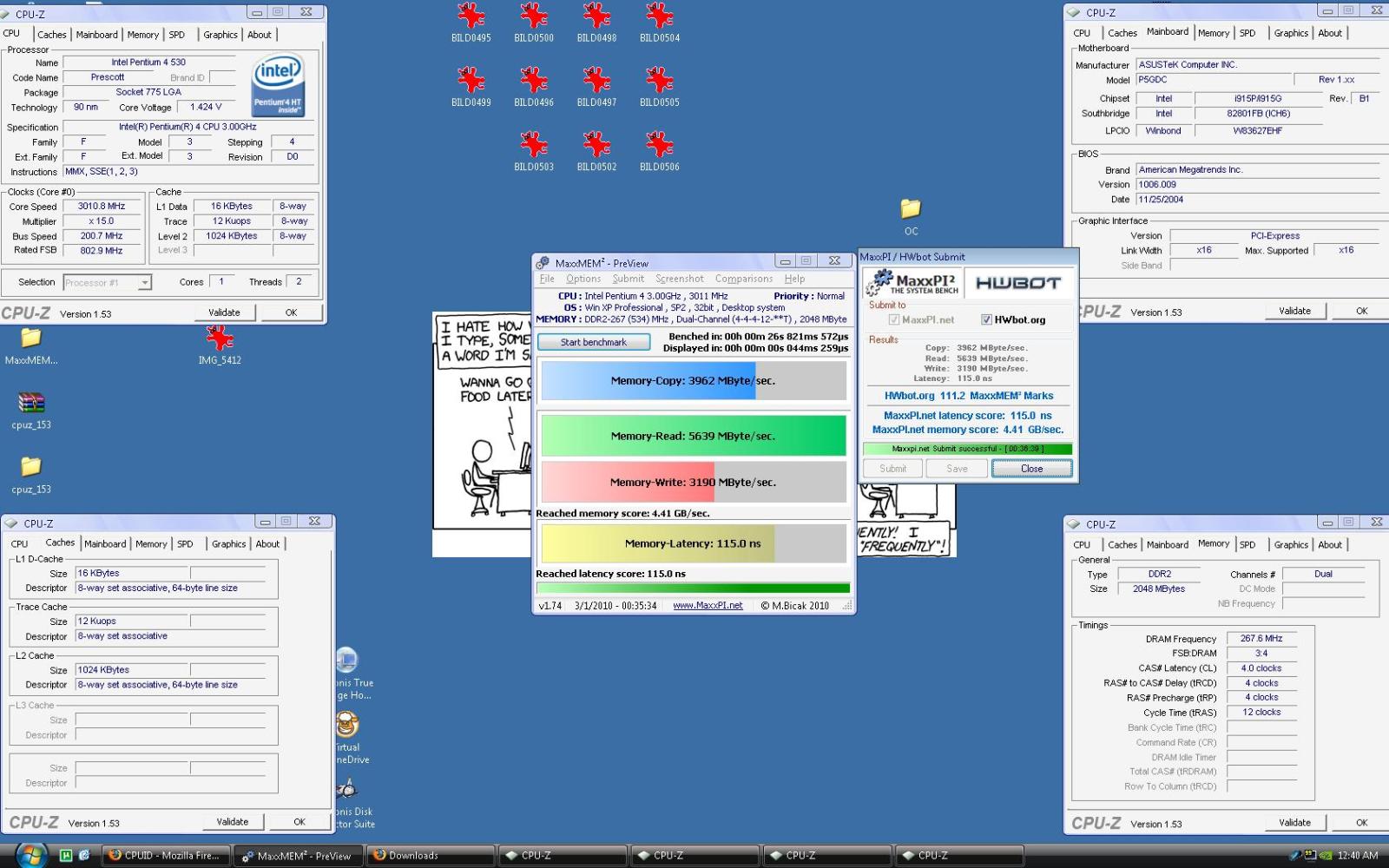Click the Memory-Write result bar
Viewport: 1389px width, 868px height.
pyautogui.click(x=693, y=483)
